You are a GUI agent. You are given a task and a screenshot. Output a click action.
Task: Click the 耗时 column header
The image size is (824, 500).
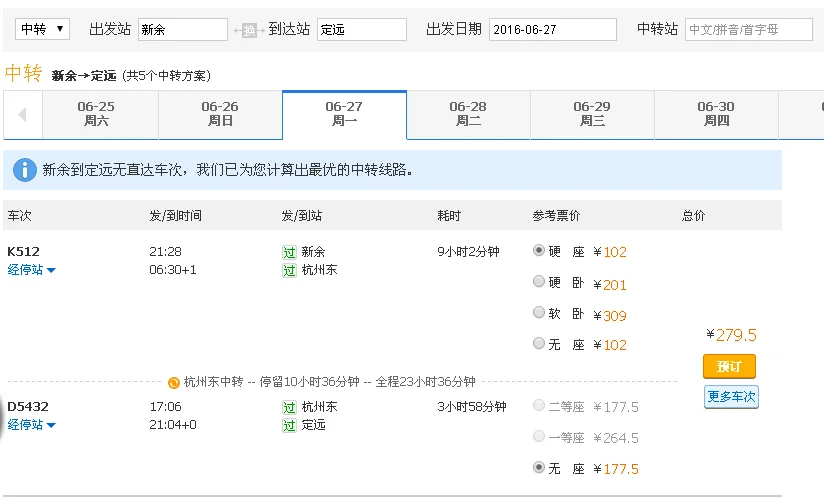pyautogui.click(x=449, y=216)
